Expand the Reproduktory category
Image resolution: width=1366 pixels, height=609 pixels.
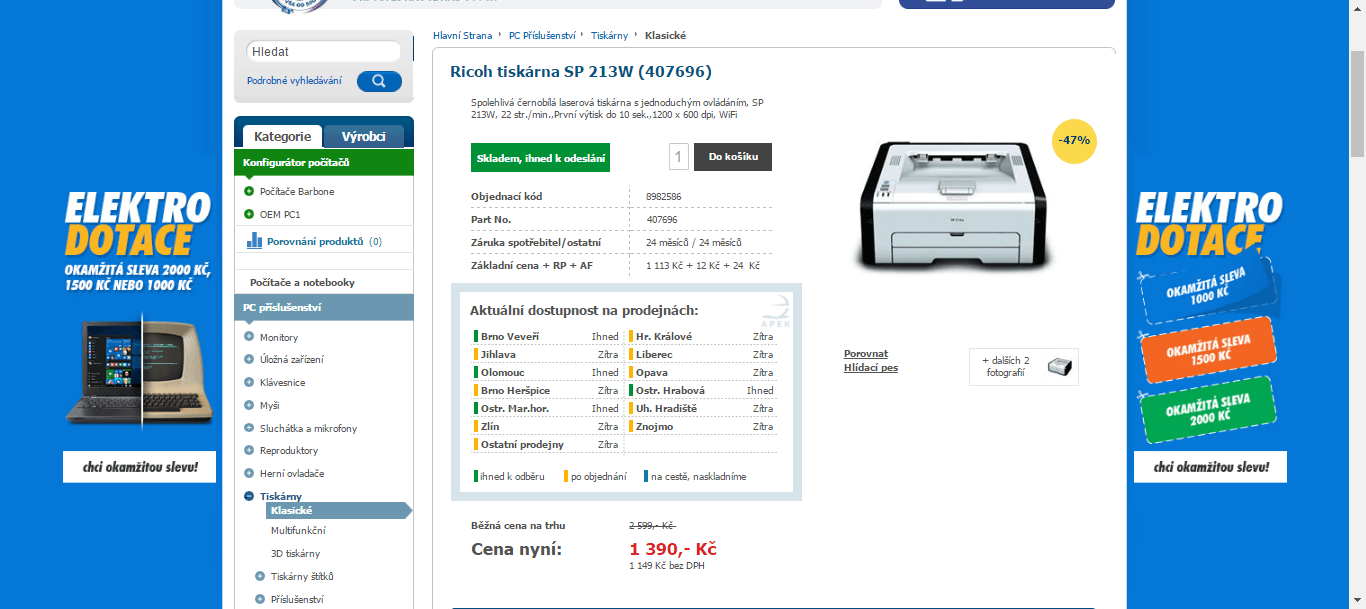[249, 450]
